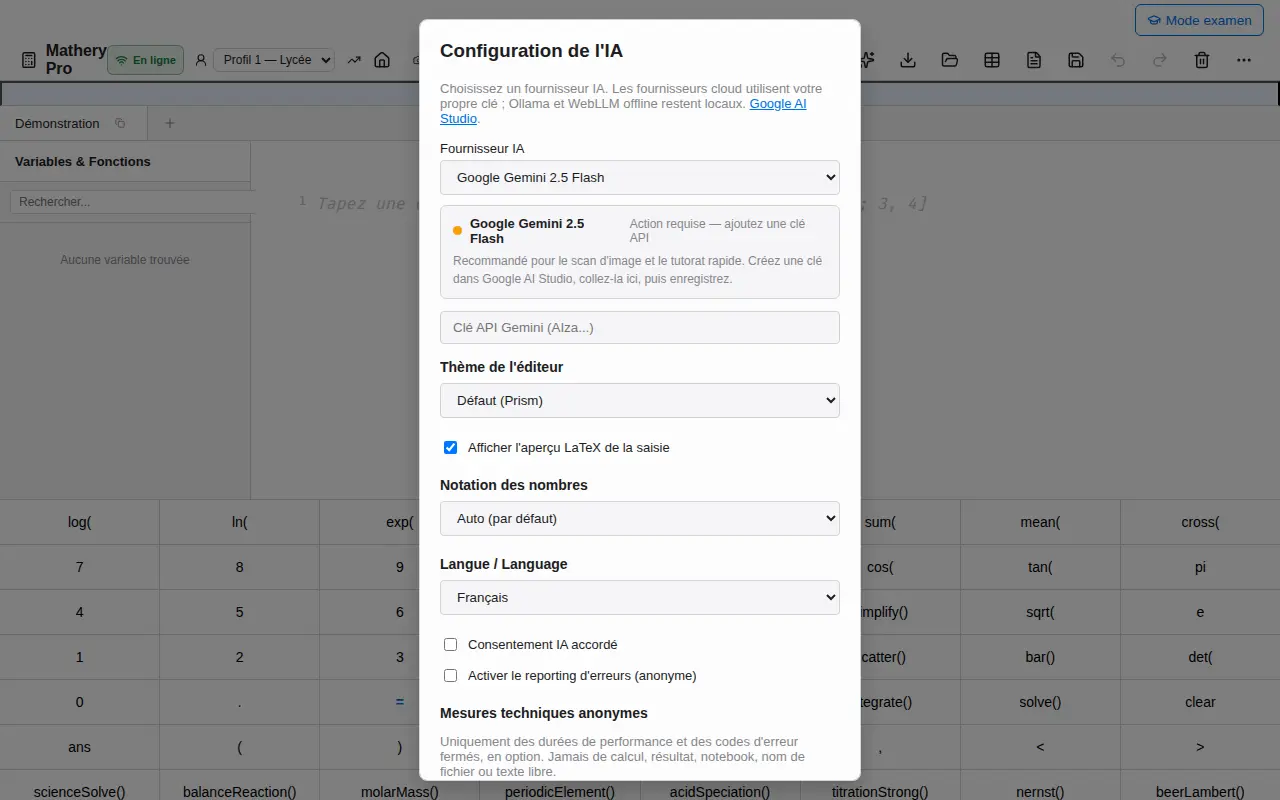
Task: Enable Consentement IA accordé checkbox
Action: pos(450,645)
